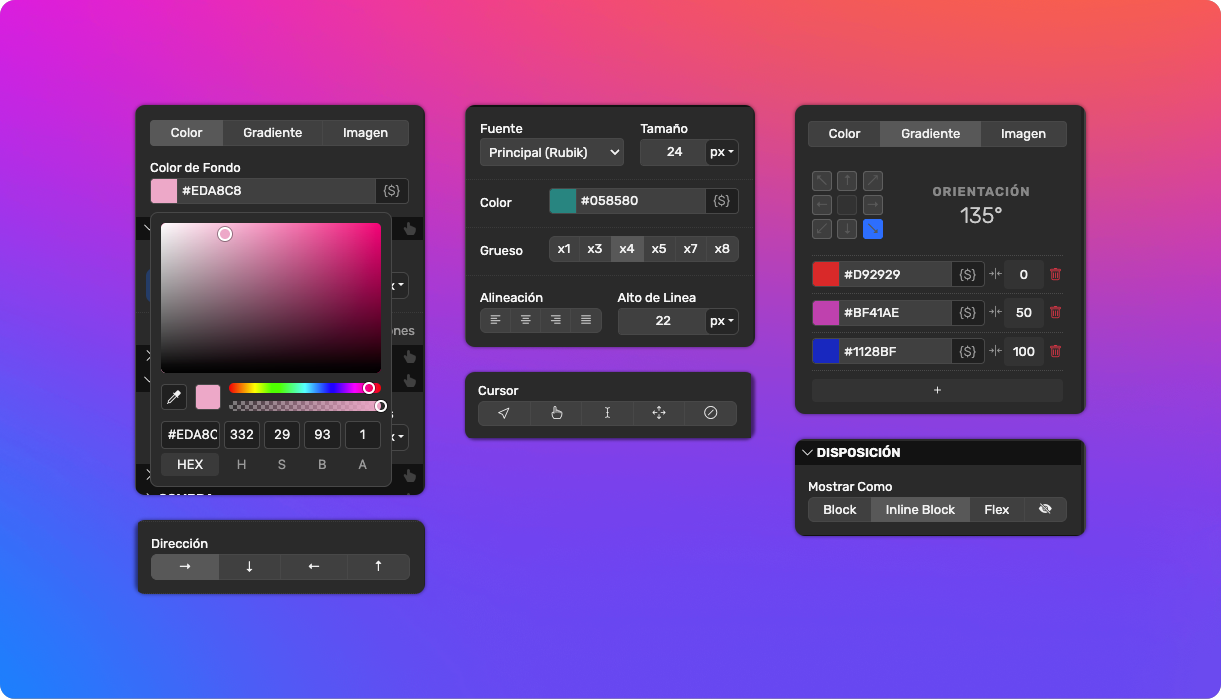
Task: Open the Fuente Principal (Rubik) dropdown
Action: tap(552, 152)
